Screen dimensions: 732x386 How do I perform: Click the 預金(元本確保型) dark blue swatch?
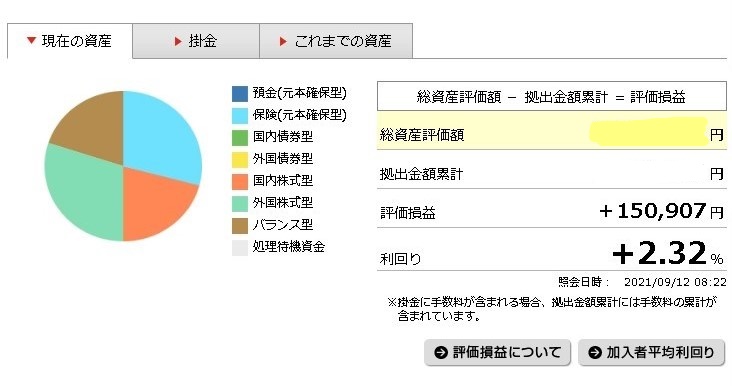pos(240,93)
